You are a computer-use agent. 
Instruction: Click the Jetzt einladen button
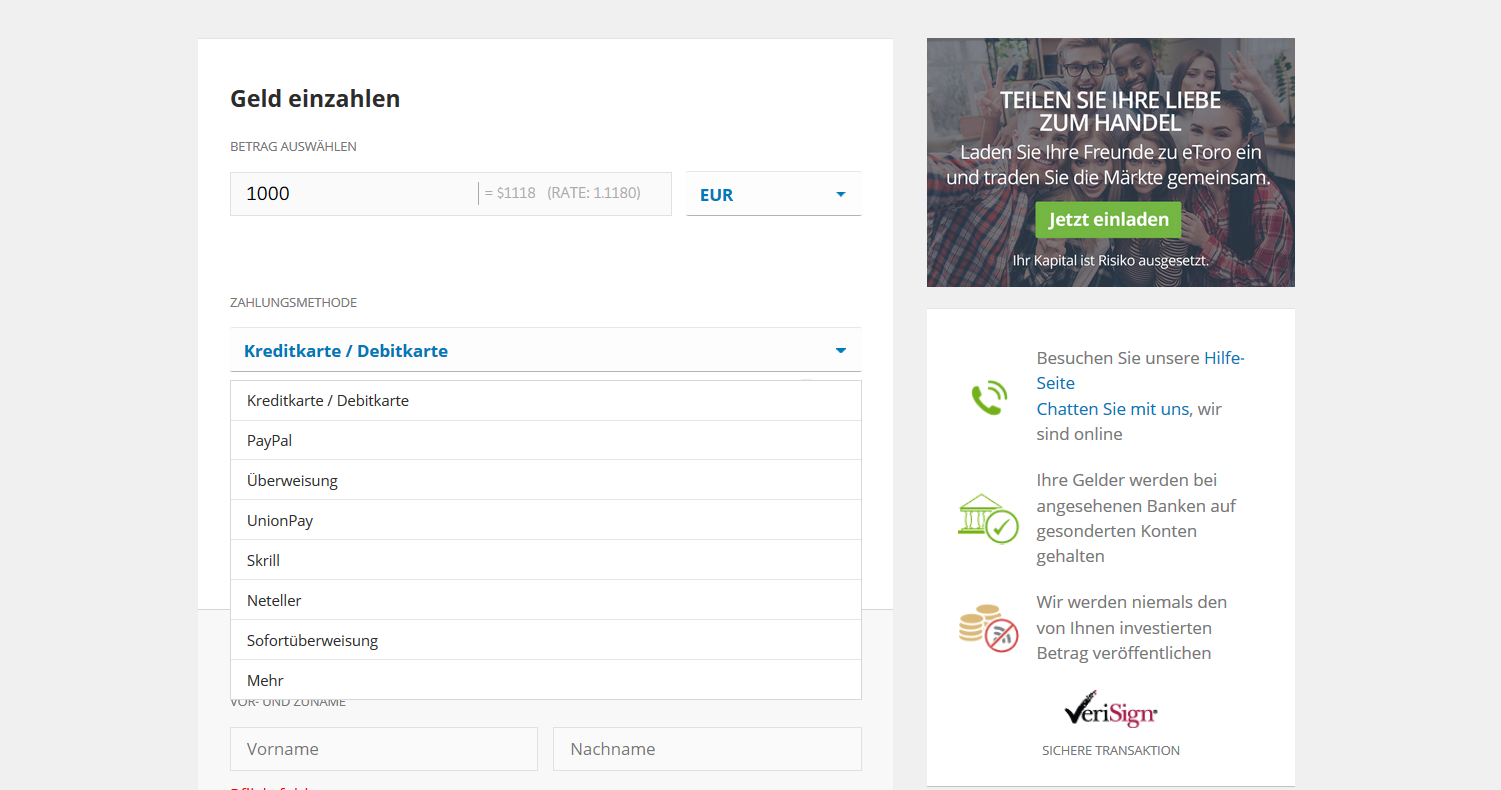1108,220
